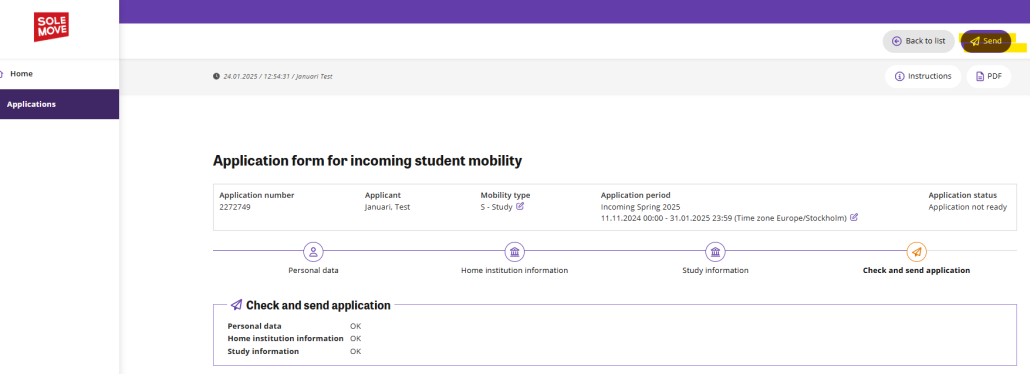Click Study information step label
Viewport: 1030px width, 374px height.
(715, 270)
